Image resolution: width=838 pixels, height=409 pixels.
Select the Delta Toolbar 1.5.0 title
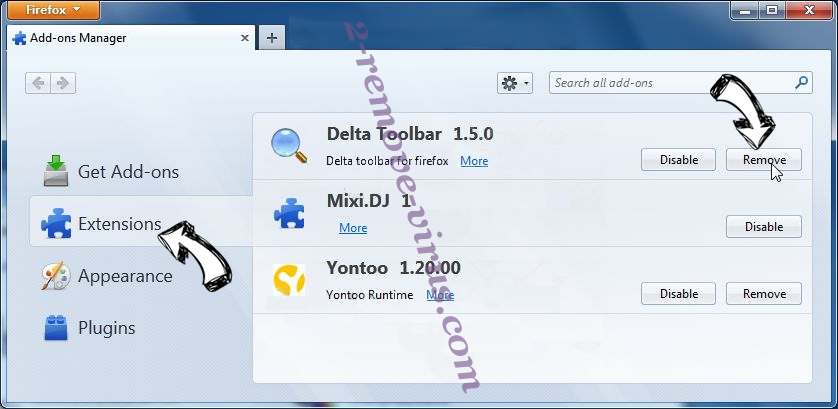point(410,134)
